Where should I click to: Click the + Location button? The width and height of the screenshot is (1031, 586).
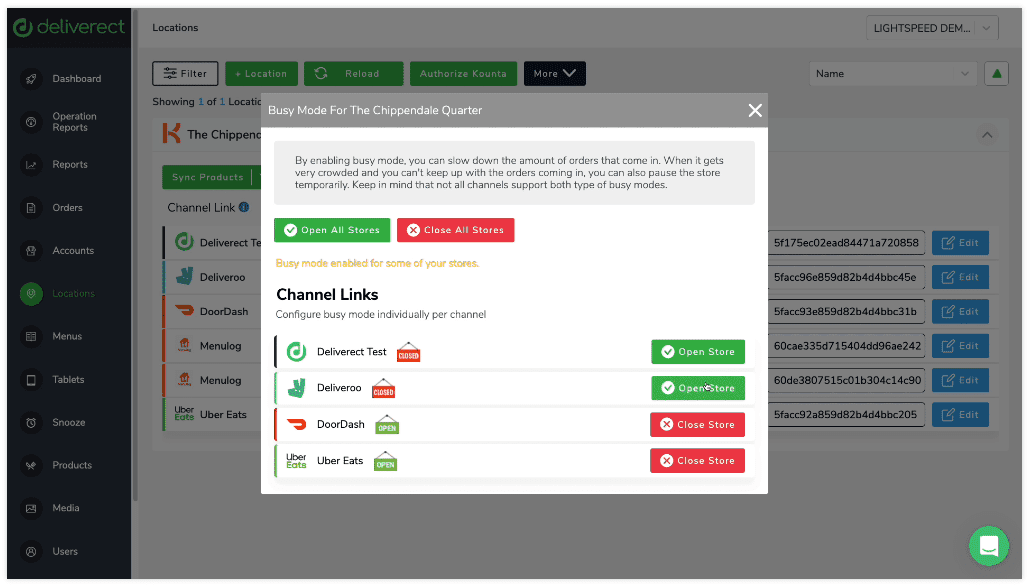(261, 74)
